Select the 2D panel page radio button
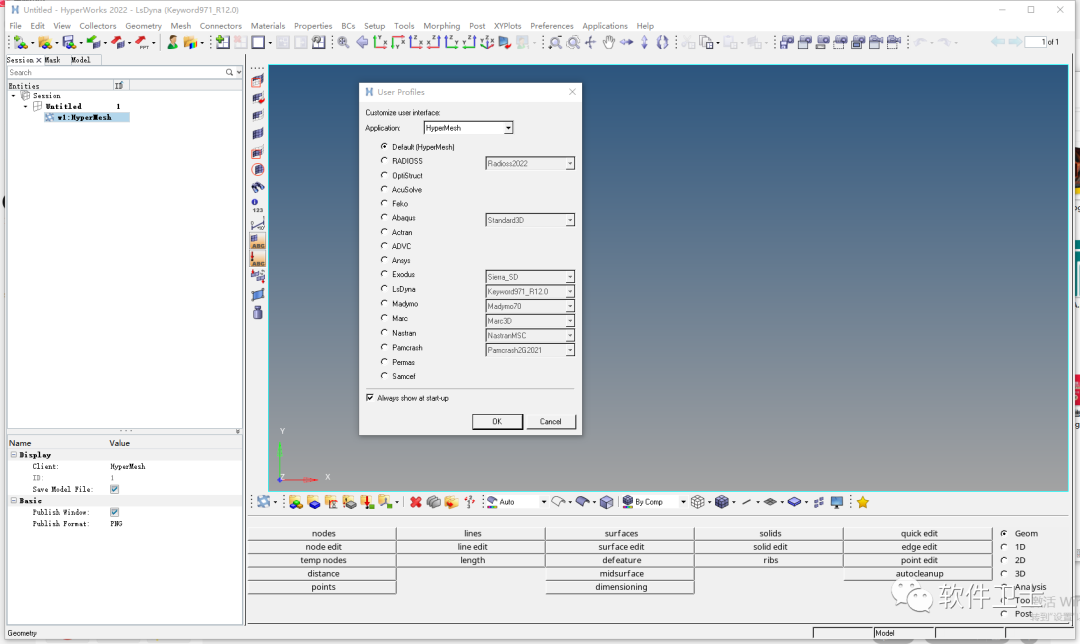Viewport: 1080px width, 644px height. (x=1004, y=560)
